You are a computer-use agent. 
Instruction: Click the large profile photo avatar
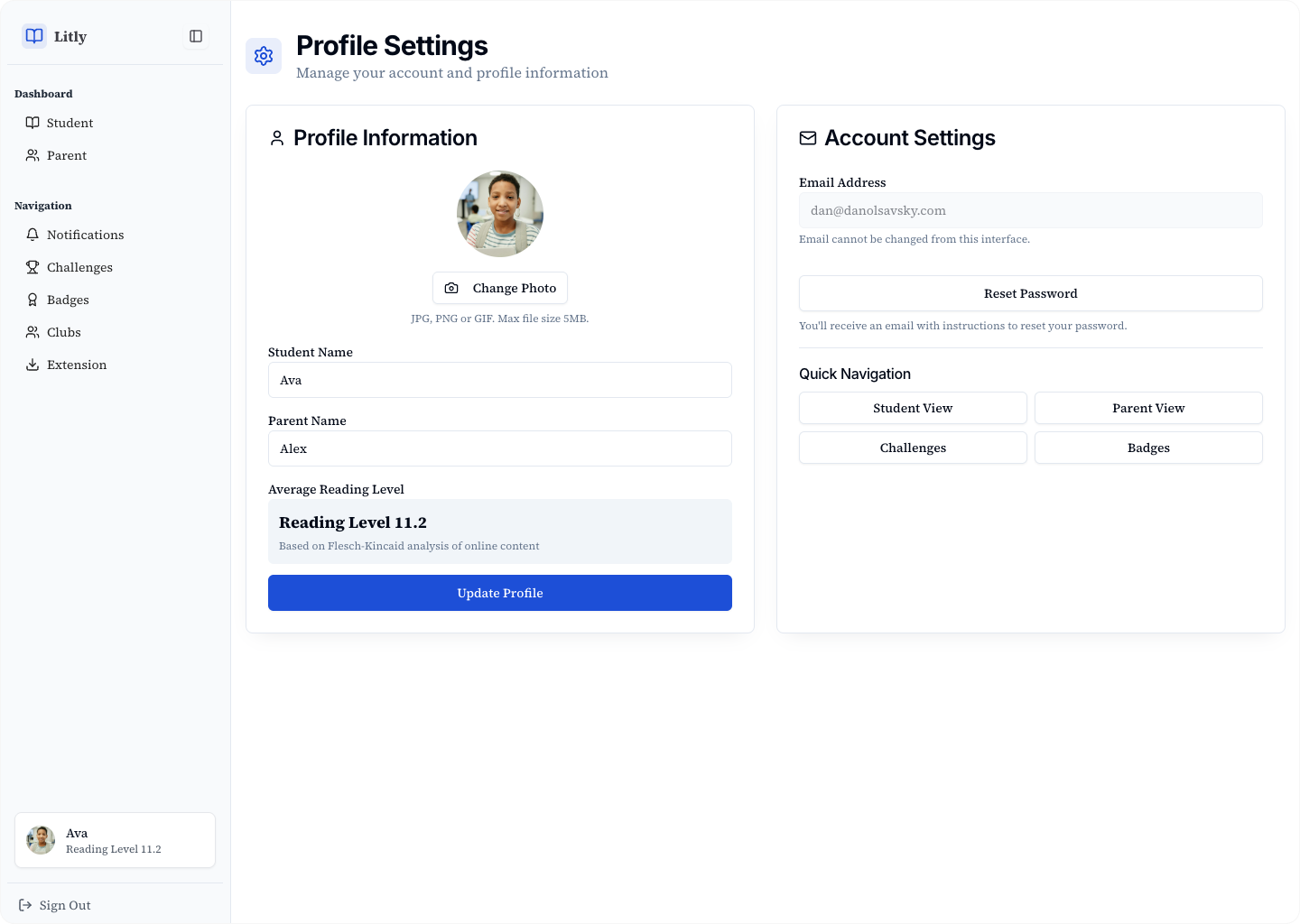(x=500, y=214)
